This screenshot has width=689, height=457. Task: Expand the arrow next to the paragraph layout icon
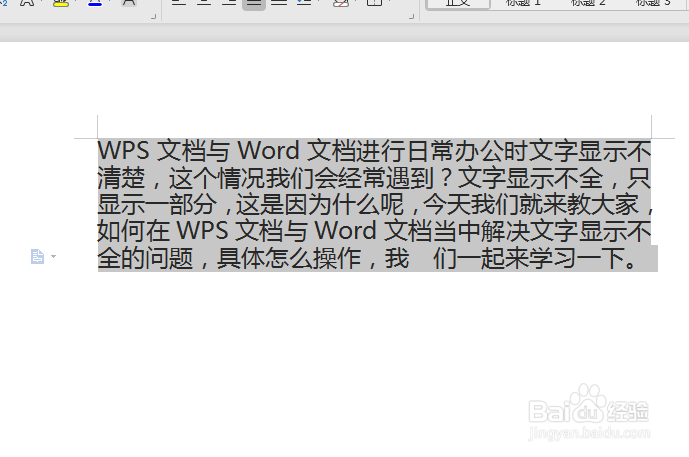click(x=53, y=256)
